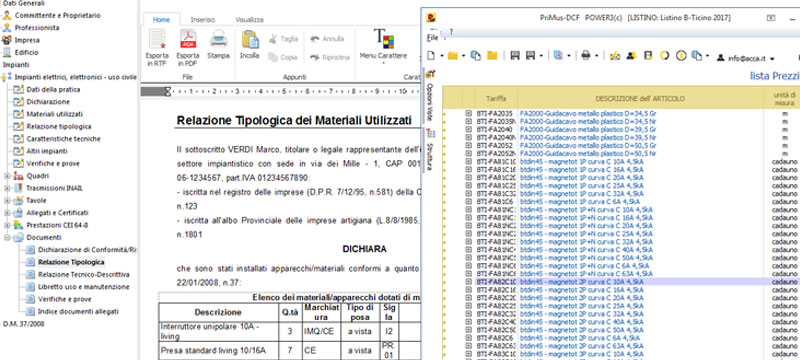
Task: Select row btdin45 - magnetot 1P curva C 6A
Action: click(579, 201)
